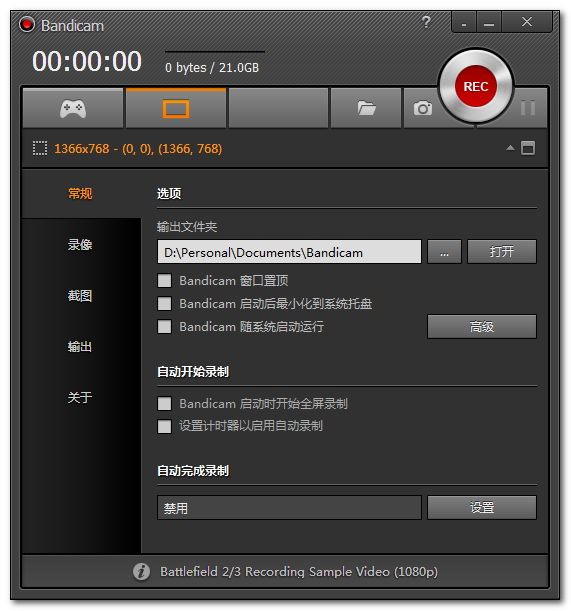Switch to game recording mode gamepad icon
Screen dimensions: 571x611
[x=73, y=108]
